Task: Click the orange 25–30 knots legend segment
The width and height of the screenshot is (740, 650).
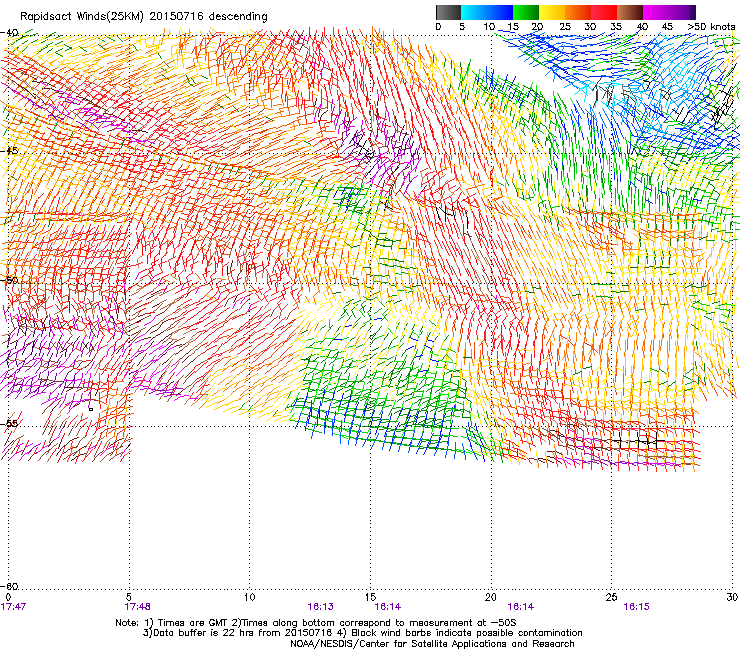Action: (578, 12)
